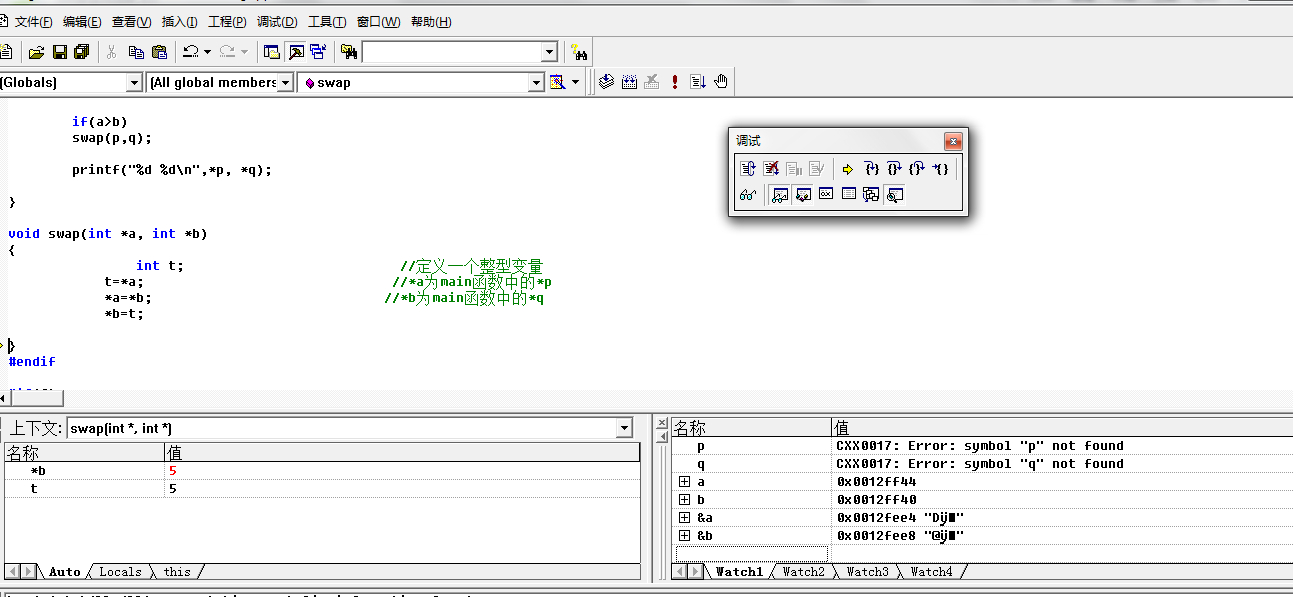Click the *b value 5 in red
The width and height of the screenshot is (1293, 597).
point(173,470)
